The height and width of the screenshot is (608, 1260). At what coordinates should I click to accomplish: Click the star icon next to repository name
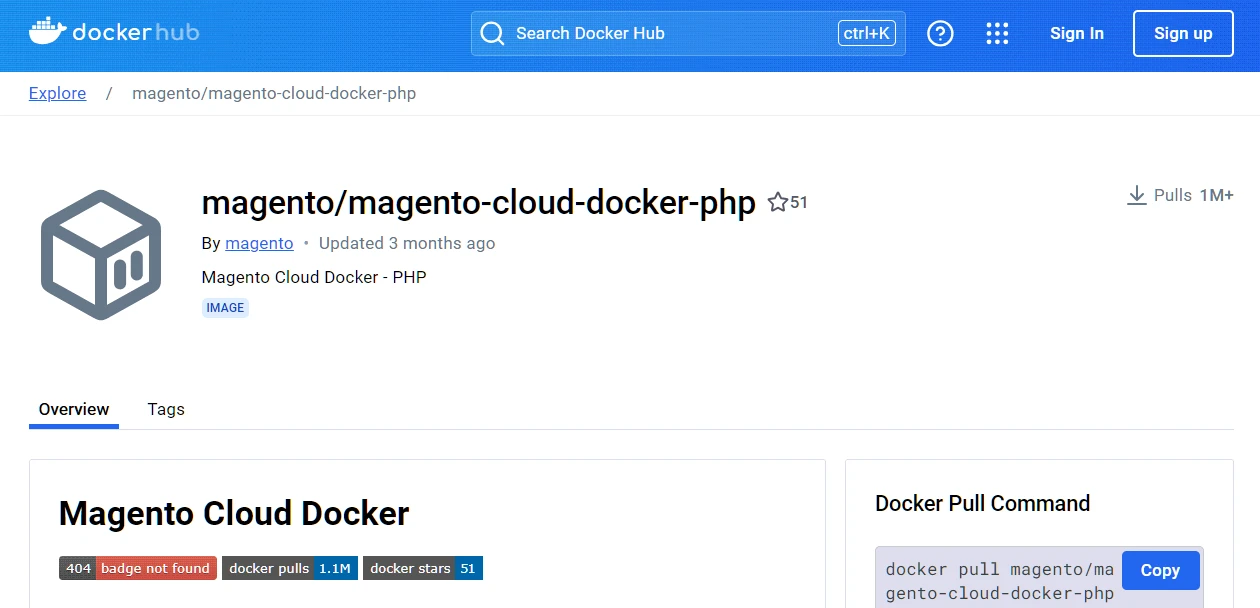[x=778, y=203]
